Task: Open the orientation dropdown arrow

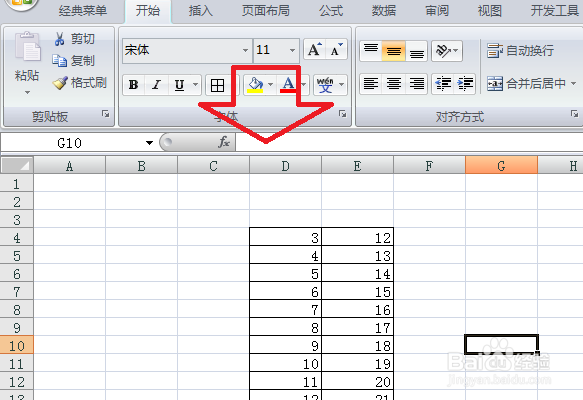Action: coord(456,51)
